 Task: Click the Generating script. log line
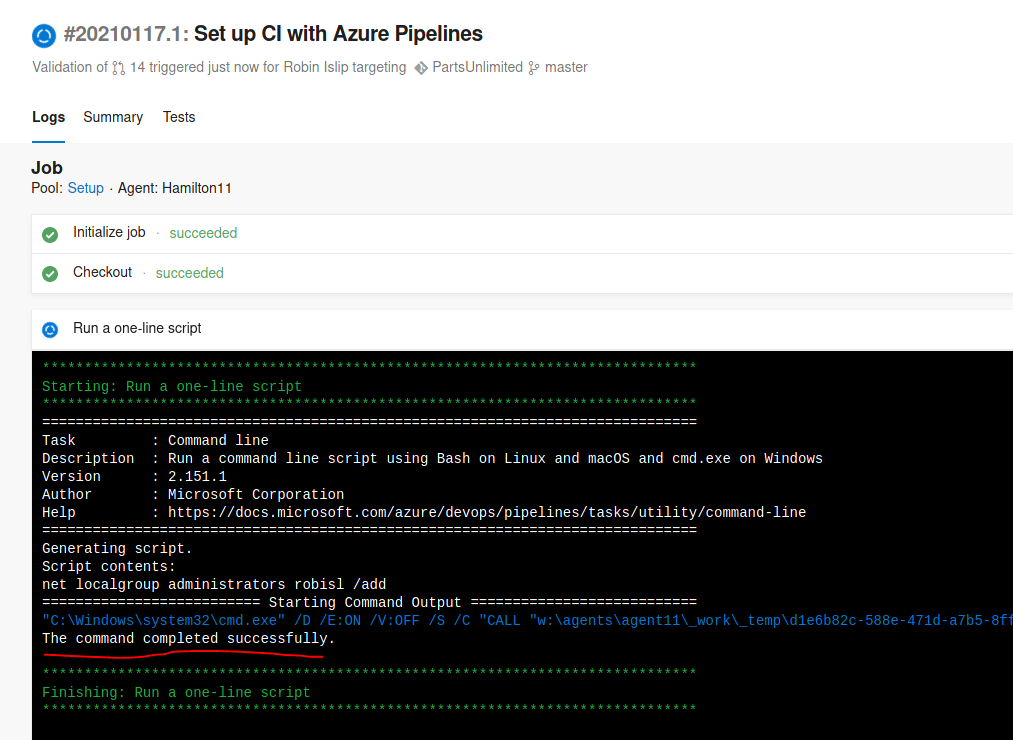pos(117,549)
